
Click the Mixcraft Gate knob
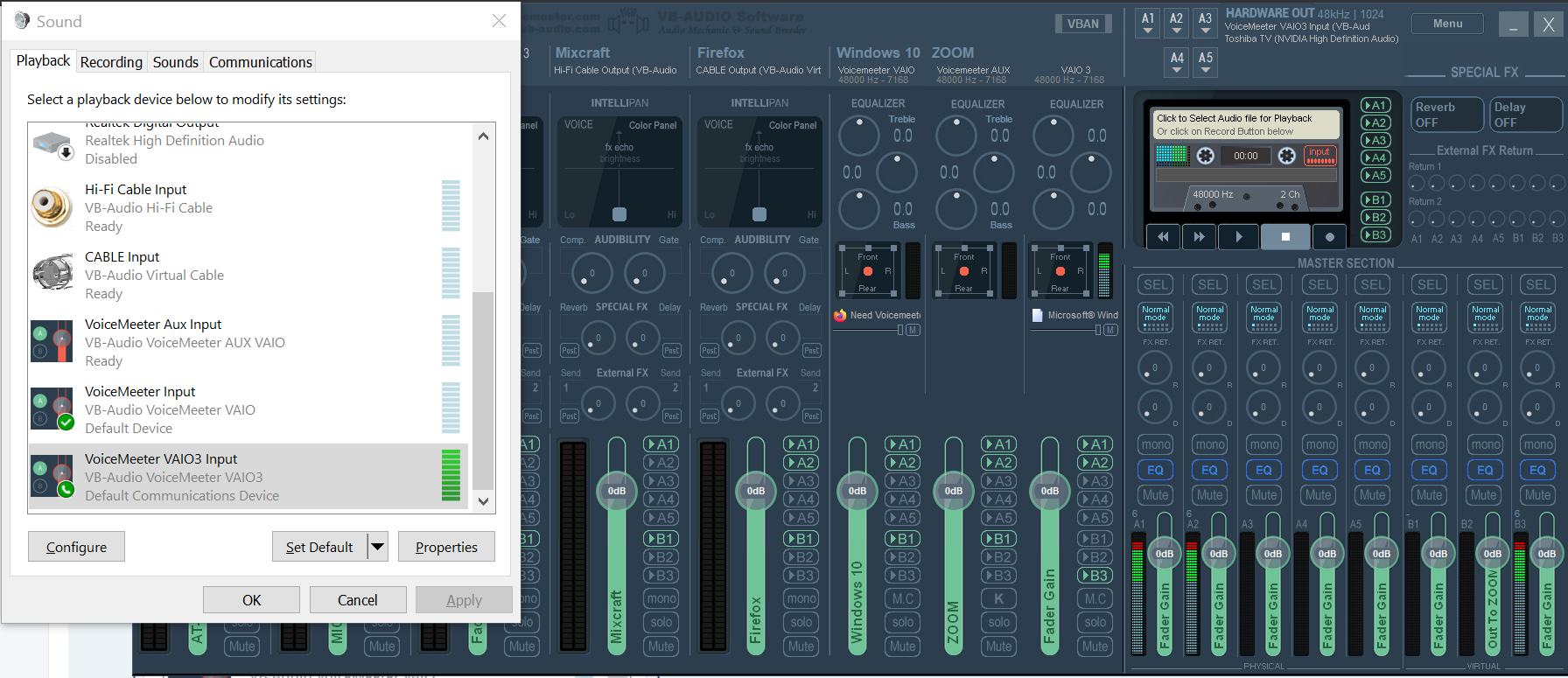pyautogui.click(x=645, y=274)
